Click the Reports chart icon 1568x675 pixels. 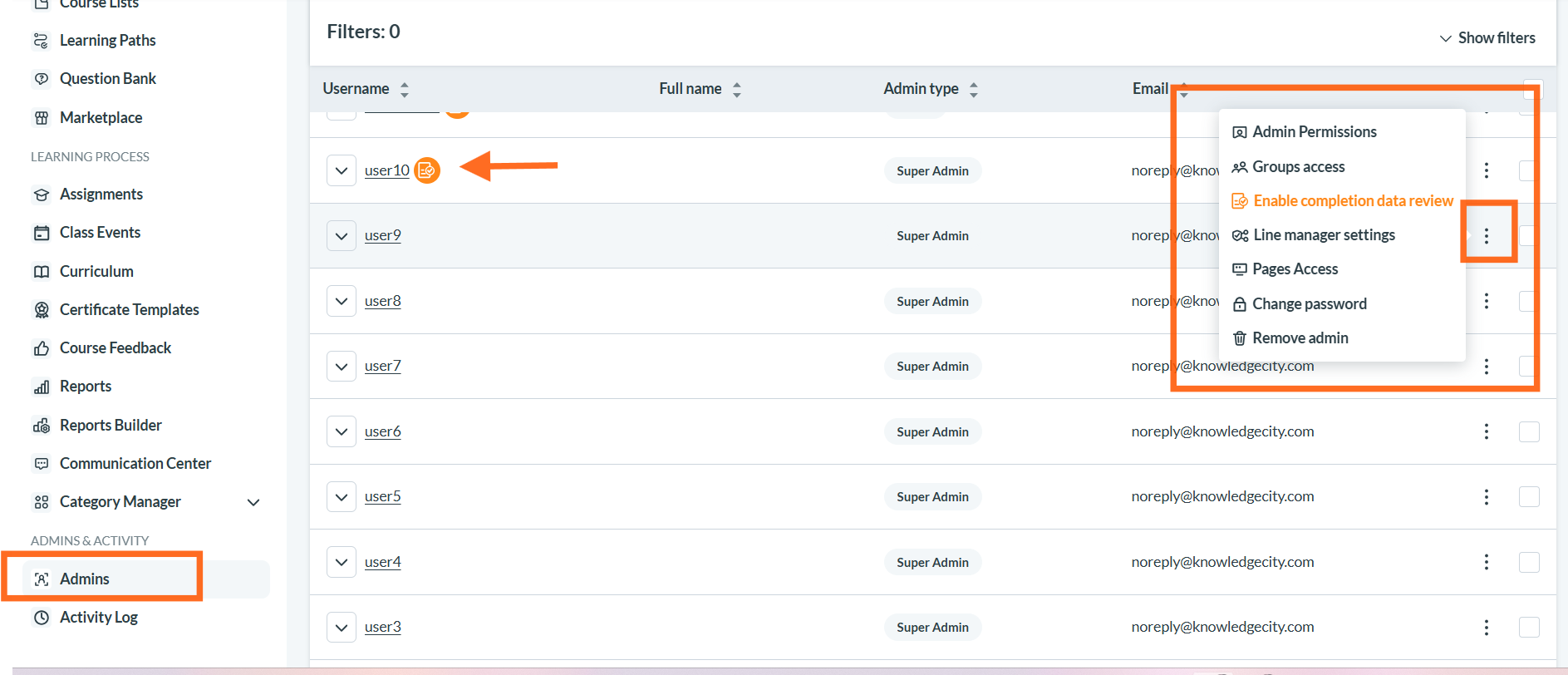(41, 387)
